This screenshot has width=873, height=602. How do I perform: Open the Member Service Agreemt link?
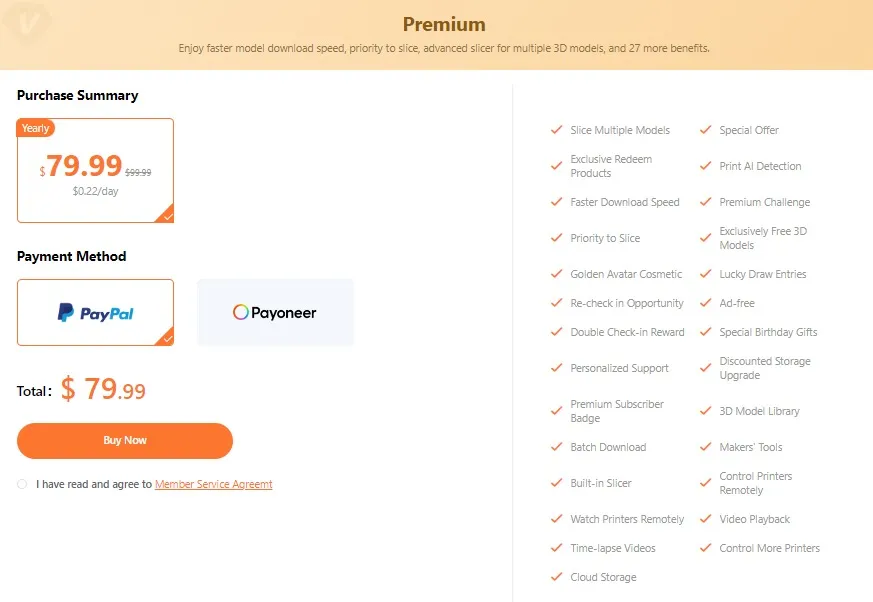point(213,484)
